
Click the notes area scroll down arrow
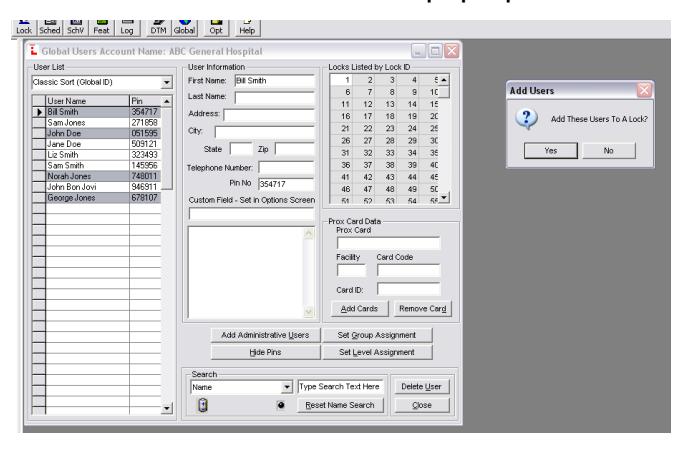308,311
